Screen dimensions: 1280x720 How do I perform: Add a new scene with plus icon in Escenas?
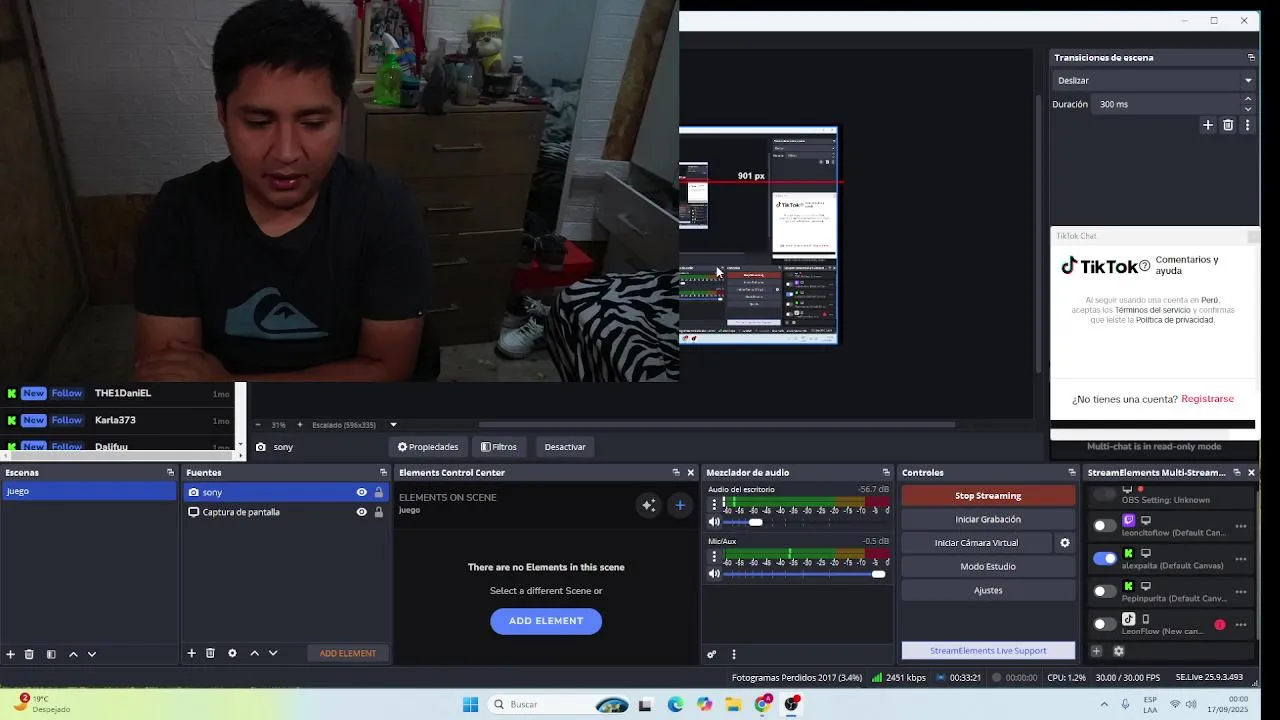tap(10, 654)
